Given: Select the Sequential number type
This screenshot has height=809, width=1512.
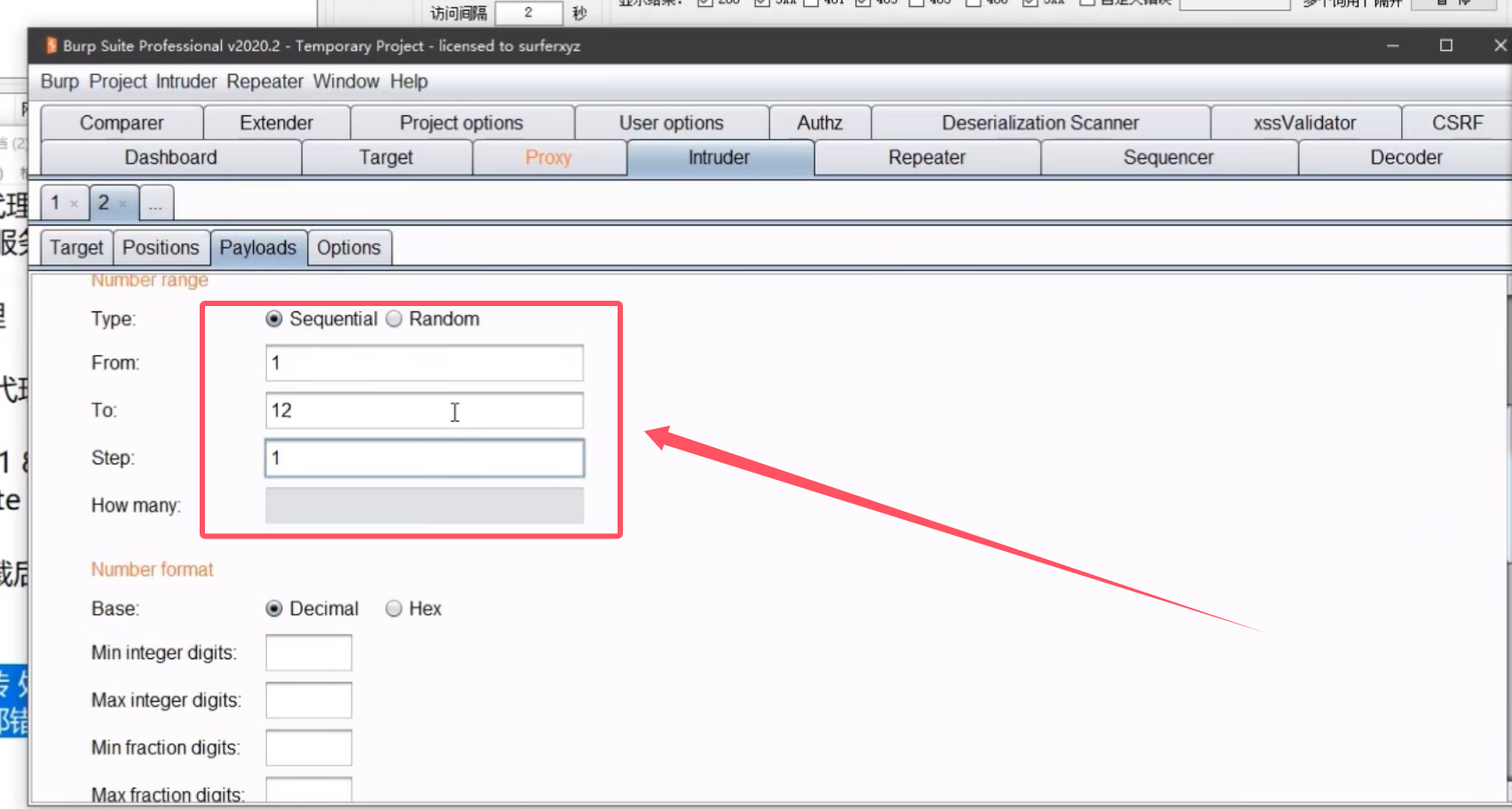Looking at the screenshot, I should [x=274, y=318].
